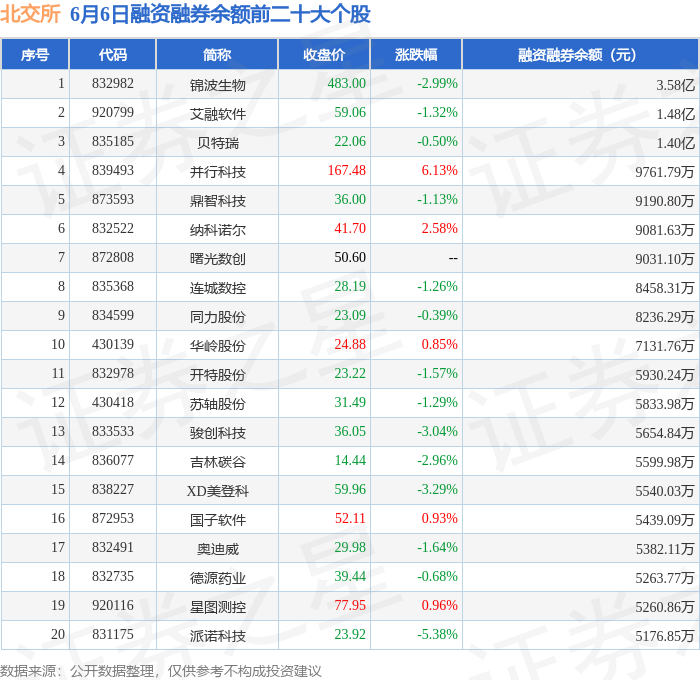This screenshot has height=680, width=700.
Task: Click change value 2.58%
Action: pyautogui.click(x=439, y=229)
